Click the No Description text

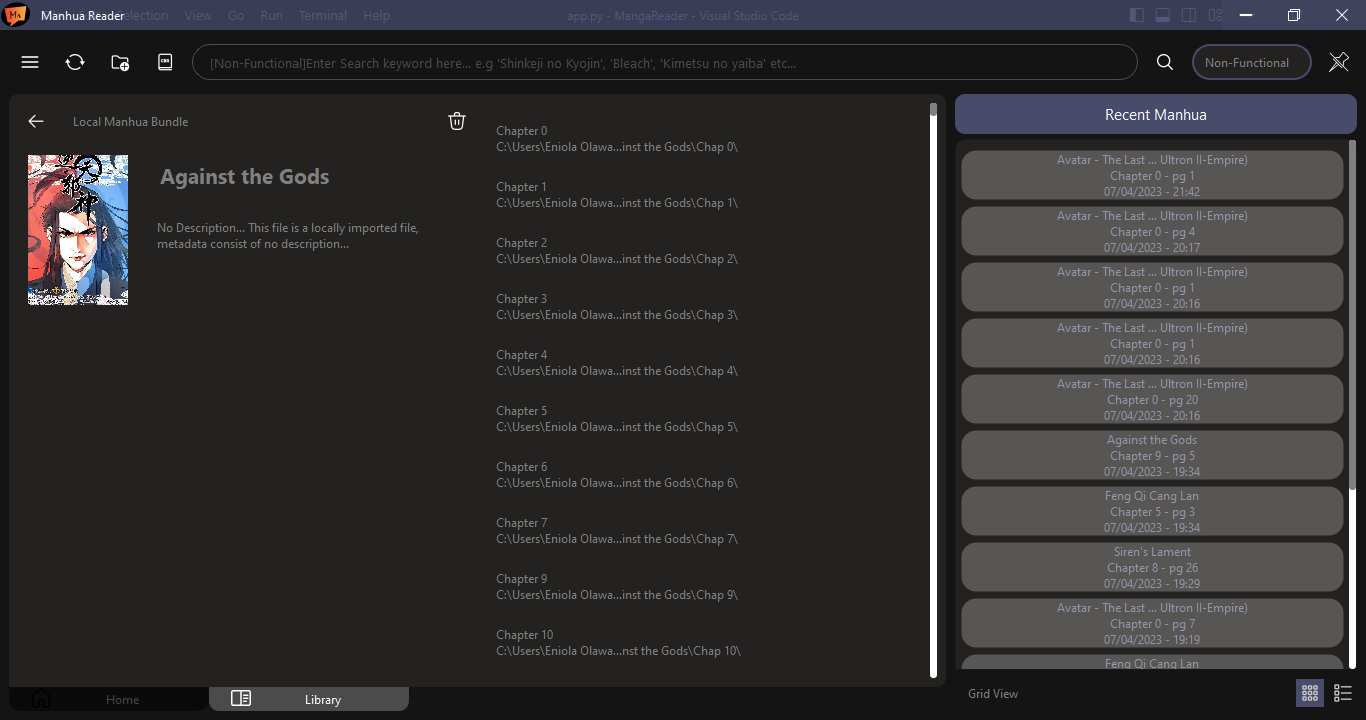pos(288,236)
